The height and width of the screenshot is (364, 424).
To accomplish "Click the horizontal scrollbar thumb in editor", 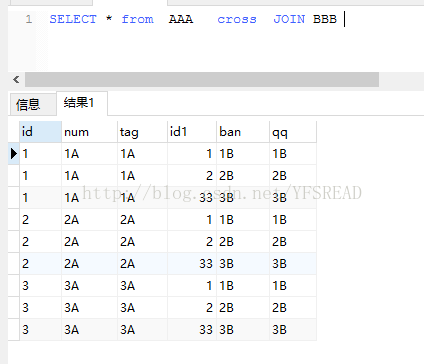I will (x=202, y=79).
